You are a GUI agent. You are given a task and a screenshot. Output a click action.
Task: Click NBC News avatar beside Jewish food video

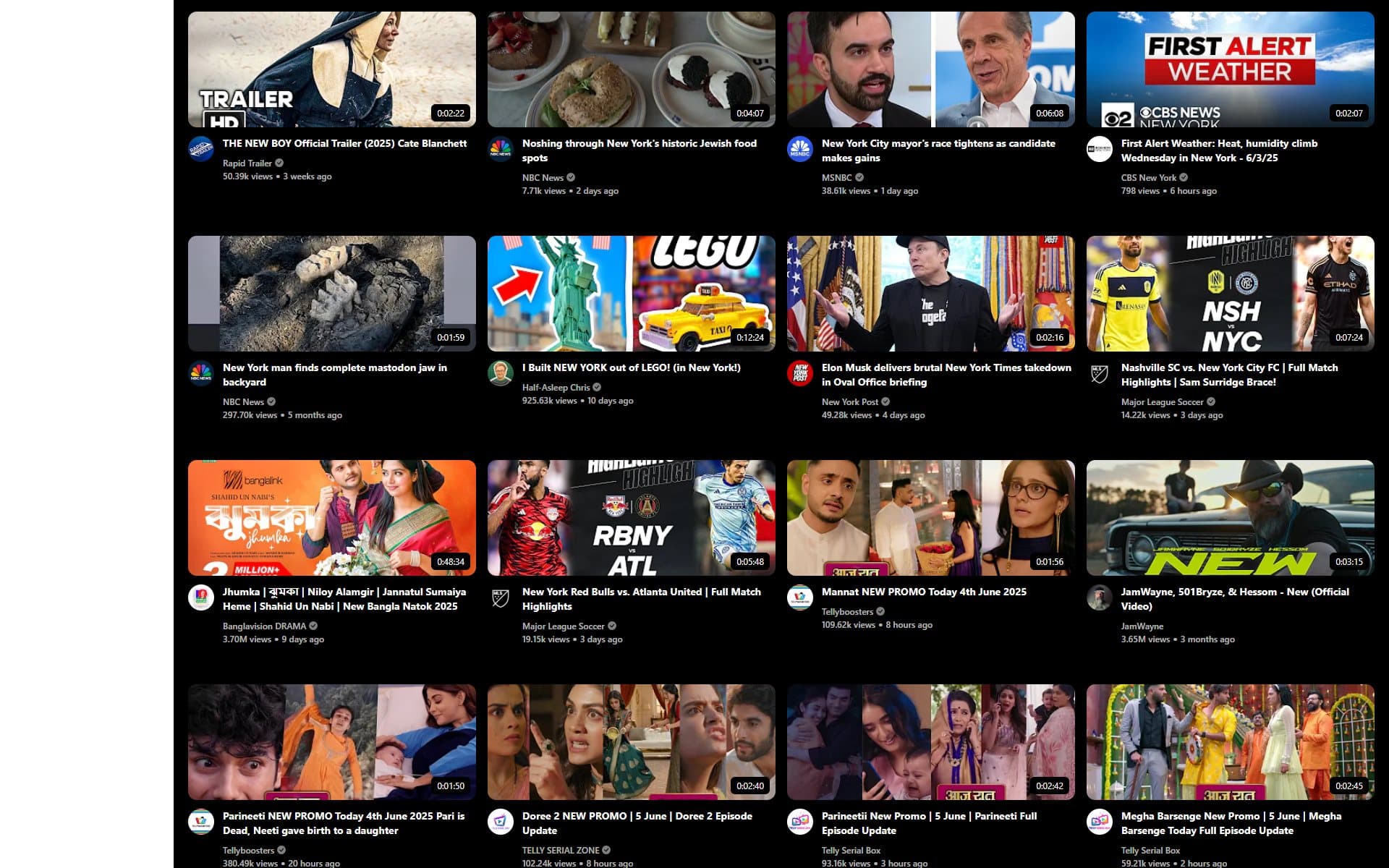click(x=501, y=149)
